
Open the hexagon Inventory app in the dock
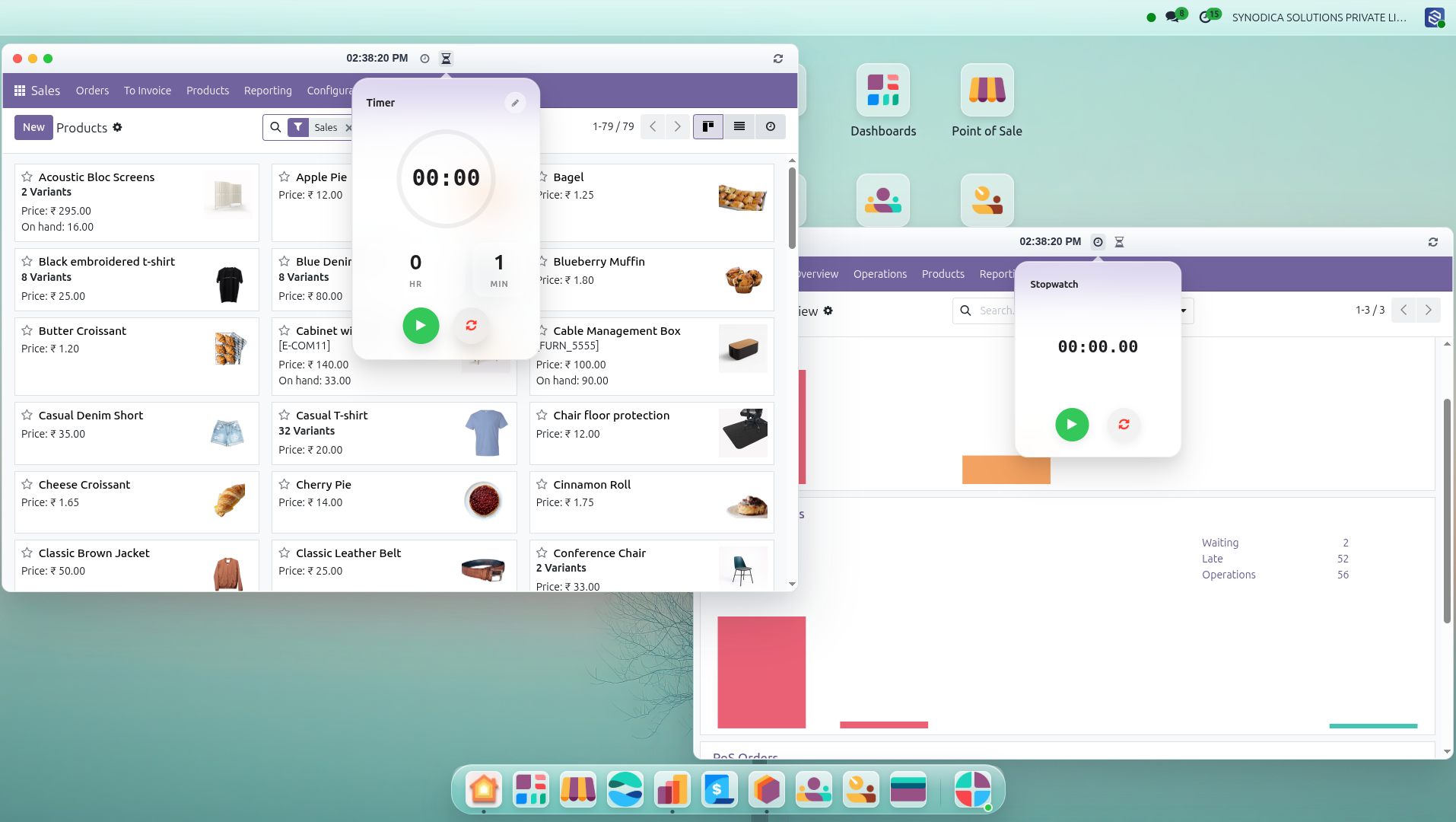[767, 789]
